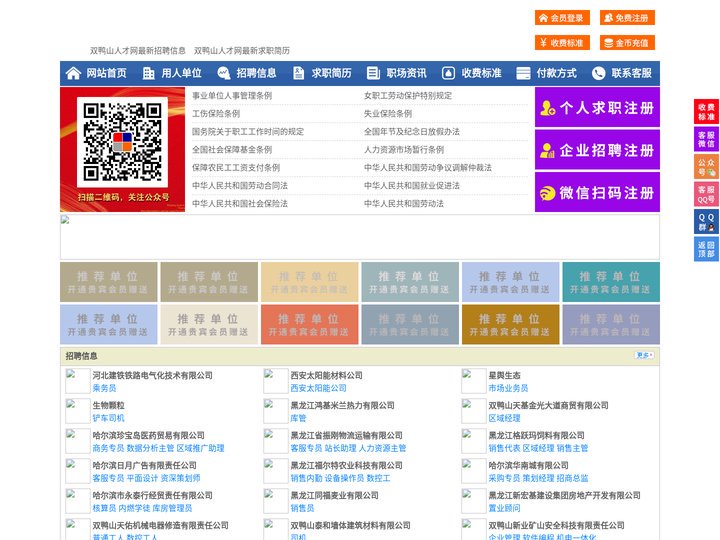Open 铲车司机 job link
Screen dimensions: 720x540
108,418
